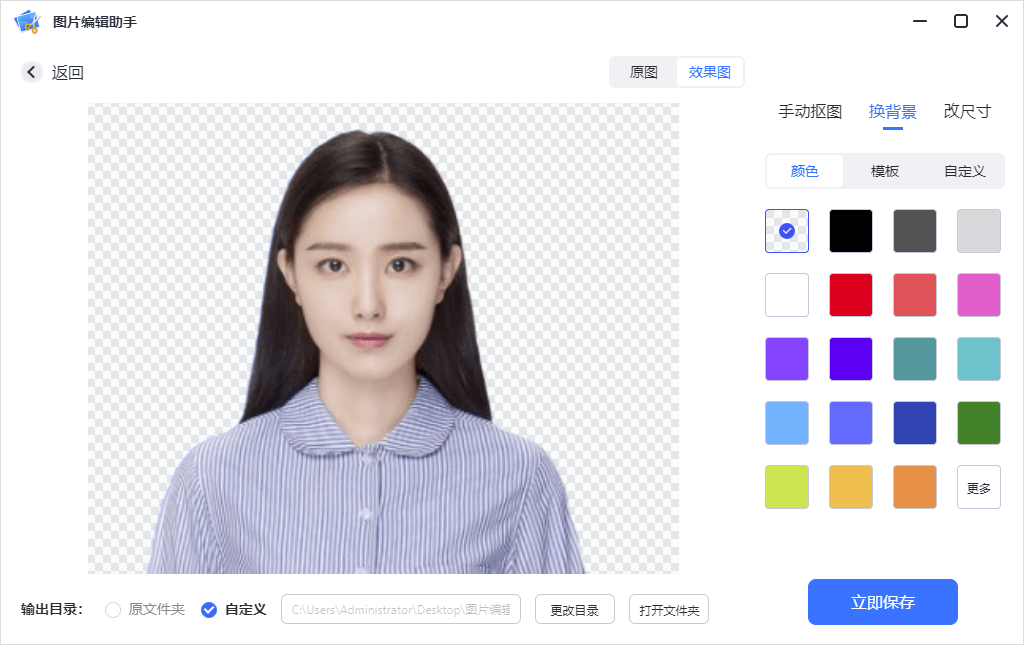Choose the light blue background color

tap(787, 423)
